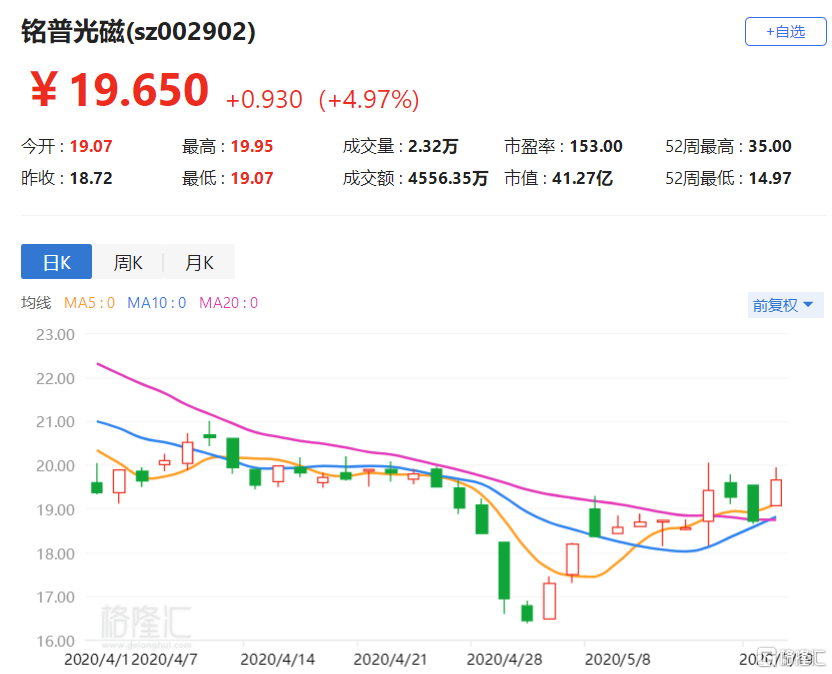832x674 pixels.
Task: Select the 日K daily chart tab
Action: click(x=56, y=262)
